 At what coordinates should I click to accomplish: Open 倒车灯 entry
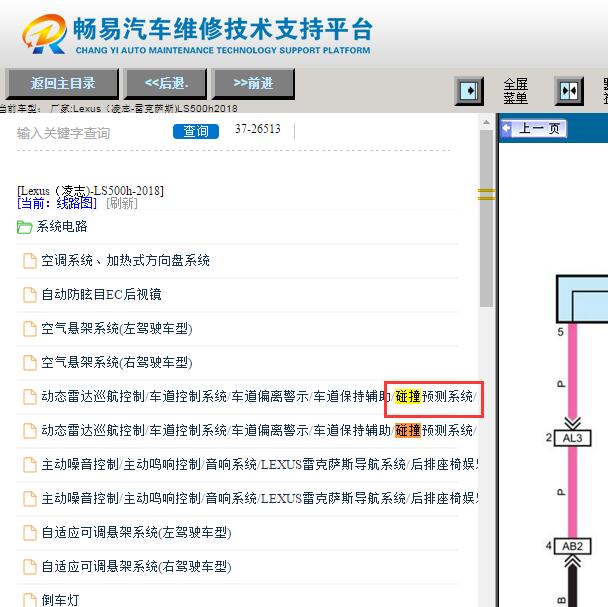click(60, 600)
